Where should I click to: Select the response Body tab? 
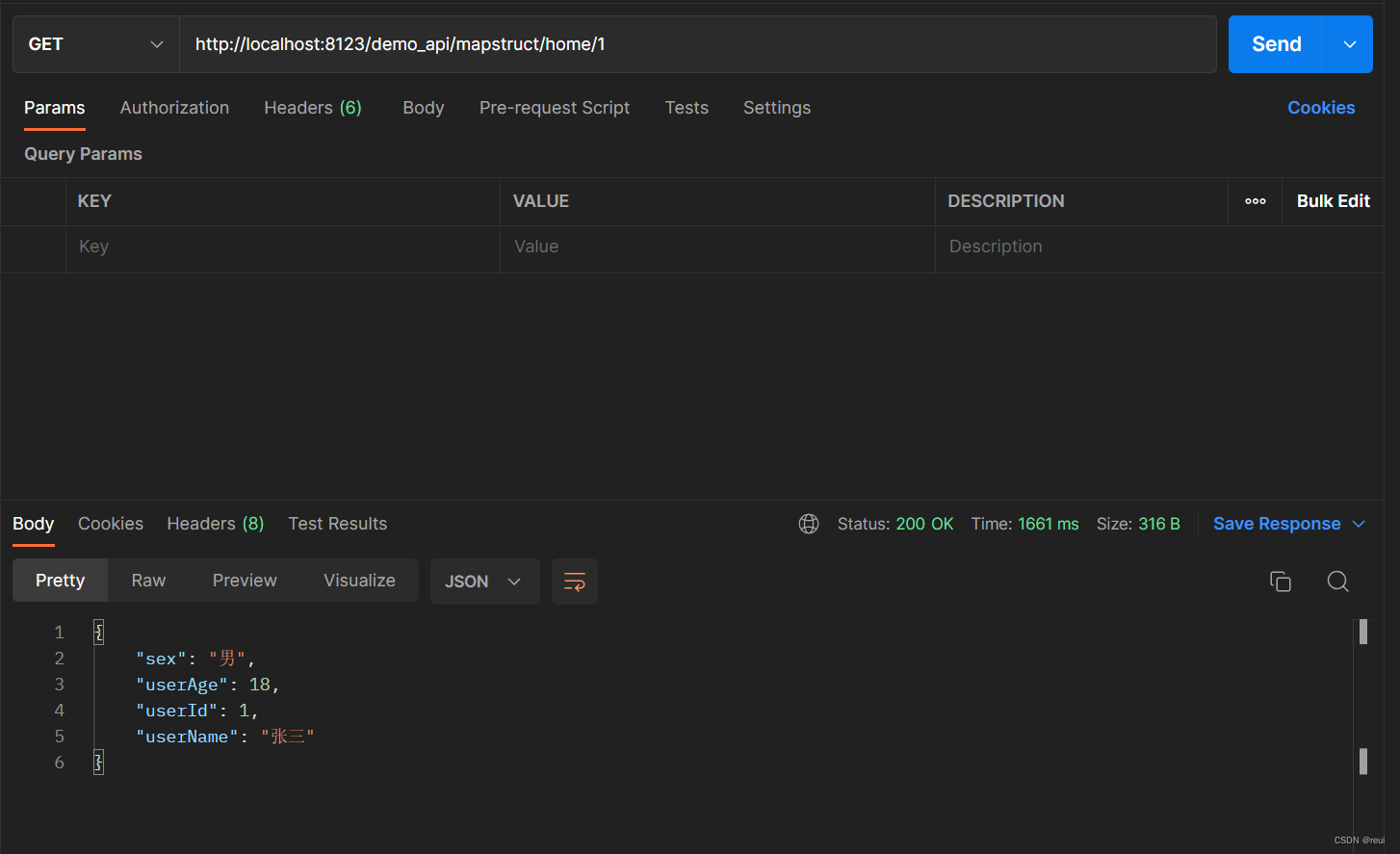tap(34, 524)
